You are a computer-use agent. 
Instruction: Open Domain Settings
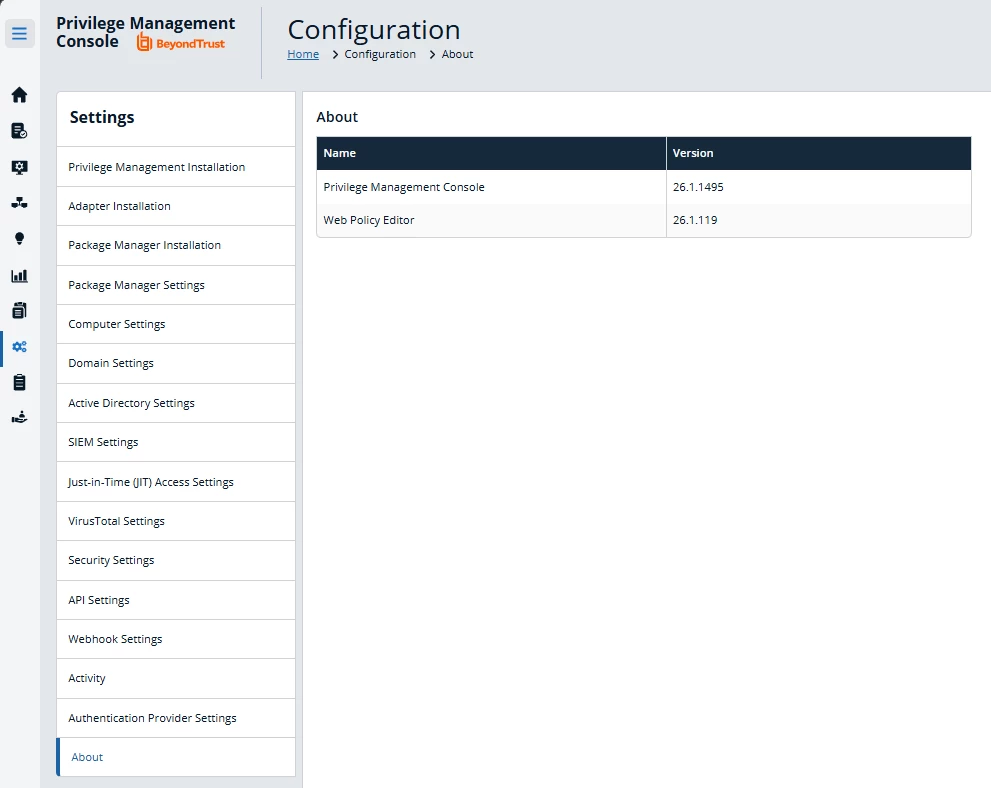coord(176,363)
